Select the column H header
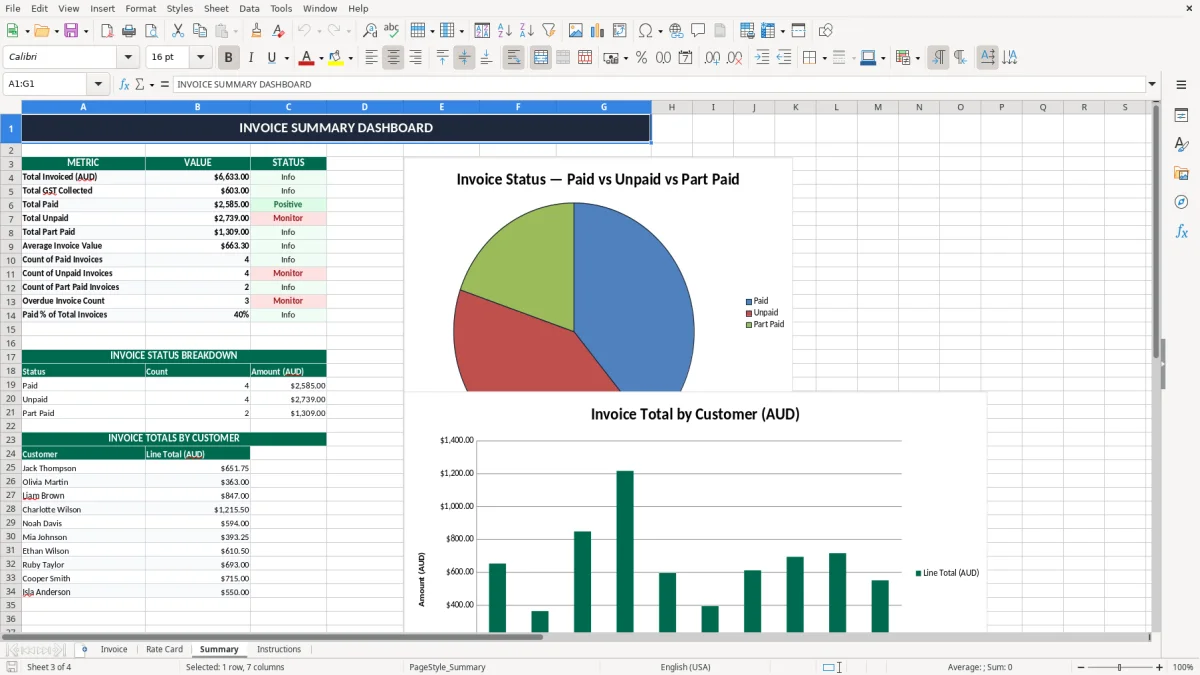 [x=671, y=107]
